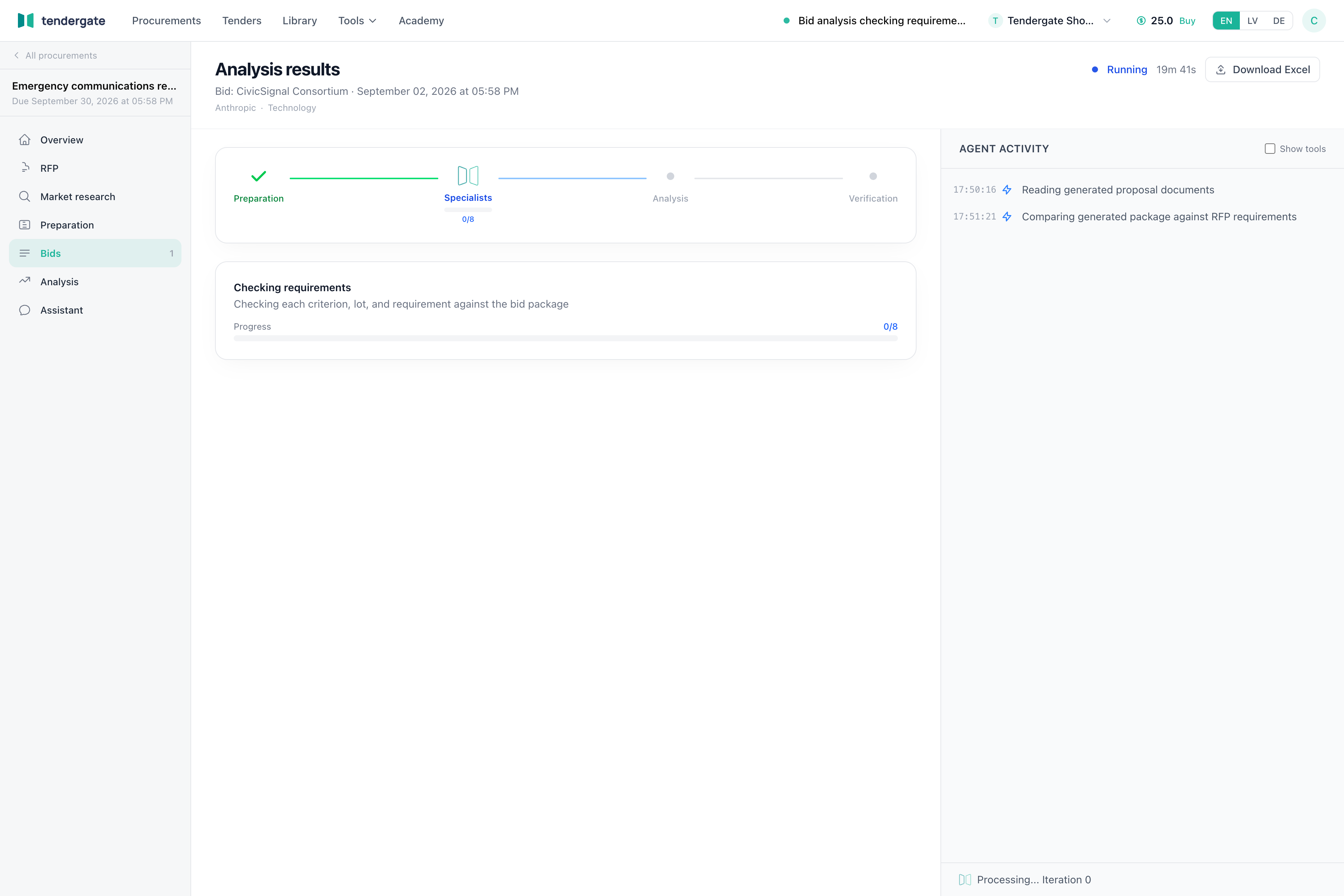Click the 17:50:16 activity timestamp
This screenshot has width=1344, height=896.
[x=974, y=190]
